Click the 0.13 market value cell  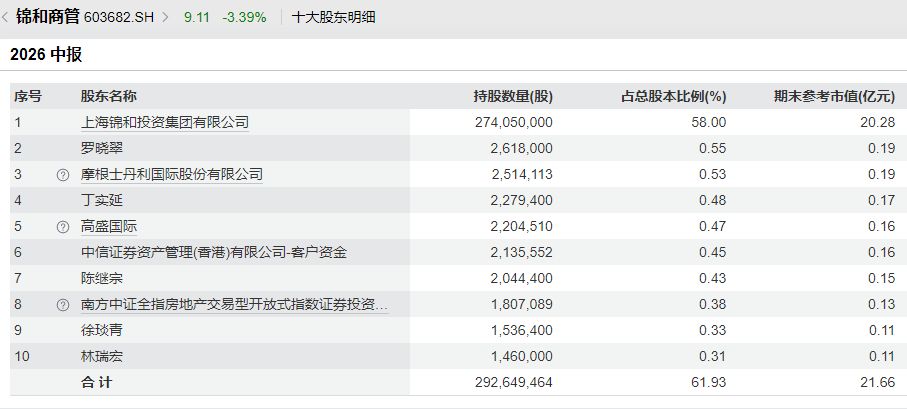click(882, 305)
